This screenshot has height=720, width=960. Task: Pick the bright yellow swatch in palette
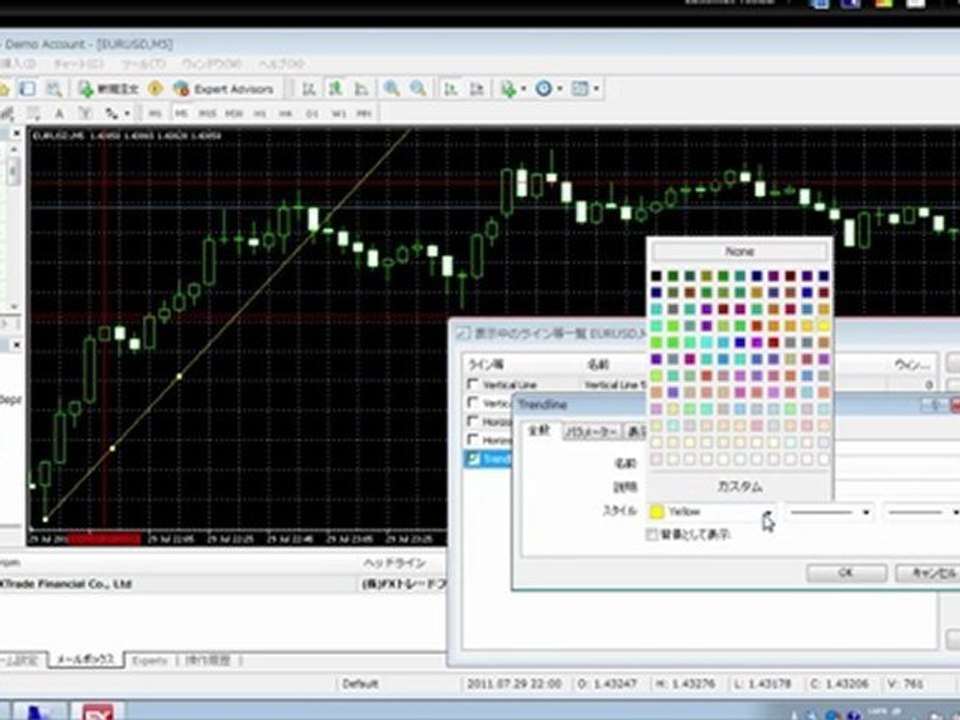click(823, 326)
